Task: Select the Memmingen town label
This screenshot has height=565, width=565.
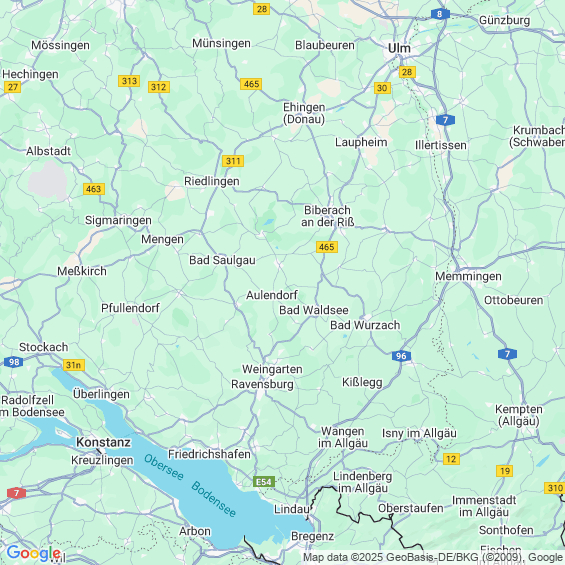Action: pyautogui.click(x=468, y=276)
